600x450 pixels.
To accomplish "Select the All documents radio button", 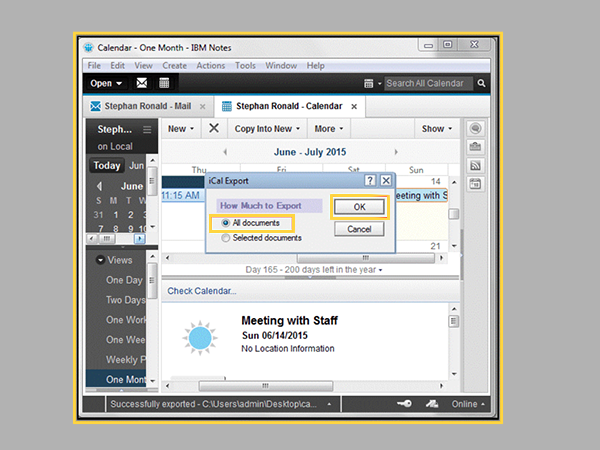I will coord(226,223).
